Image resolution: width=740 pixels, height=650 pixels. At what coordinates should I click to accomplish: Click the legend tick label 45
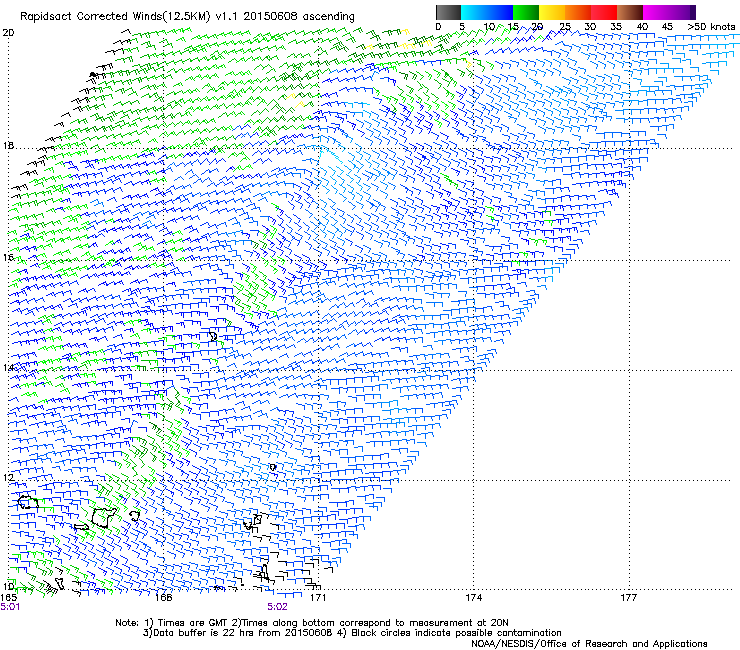click(x=667, y=27)
